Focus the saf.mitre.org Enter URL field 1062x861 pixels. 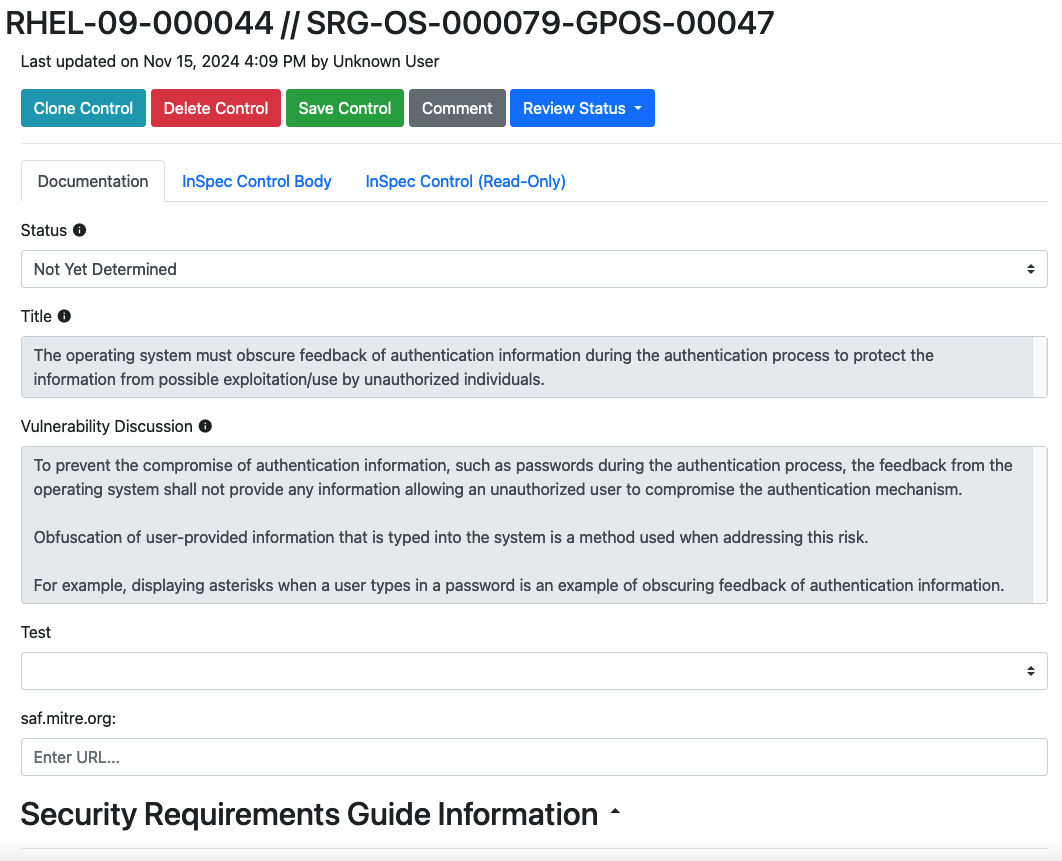(x=534, y=757)
